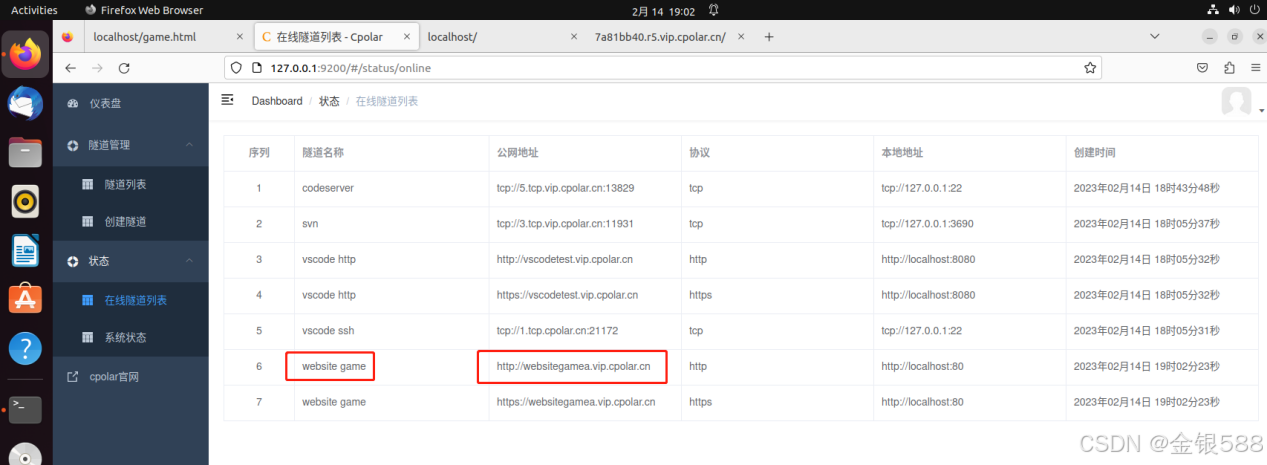Image resolution: width=1267 pixels, height=465 pixels.
Task: Click the Dashboard breadcrumb link
Action: tap(277, 101)
